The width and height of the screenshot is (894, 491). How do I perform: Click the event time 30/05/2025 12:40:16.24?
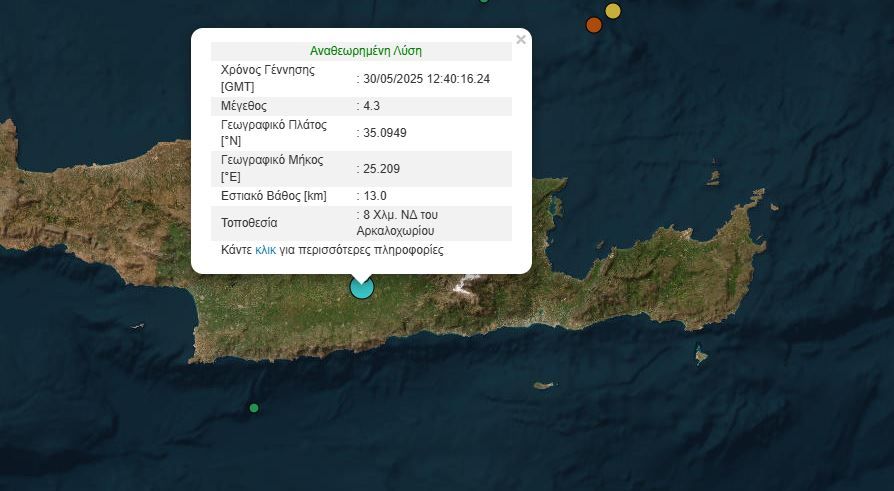[x=427, y=78]
